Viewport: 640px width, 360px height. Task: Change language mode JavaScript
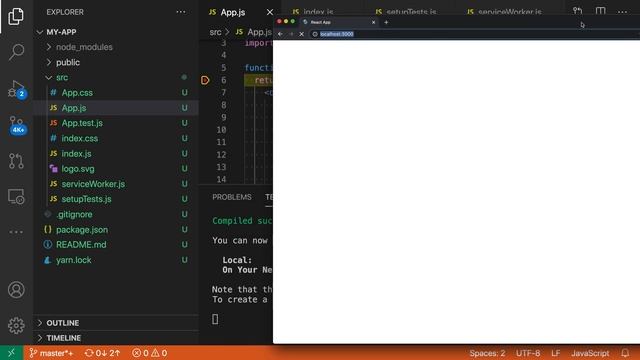590,353
